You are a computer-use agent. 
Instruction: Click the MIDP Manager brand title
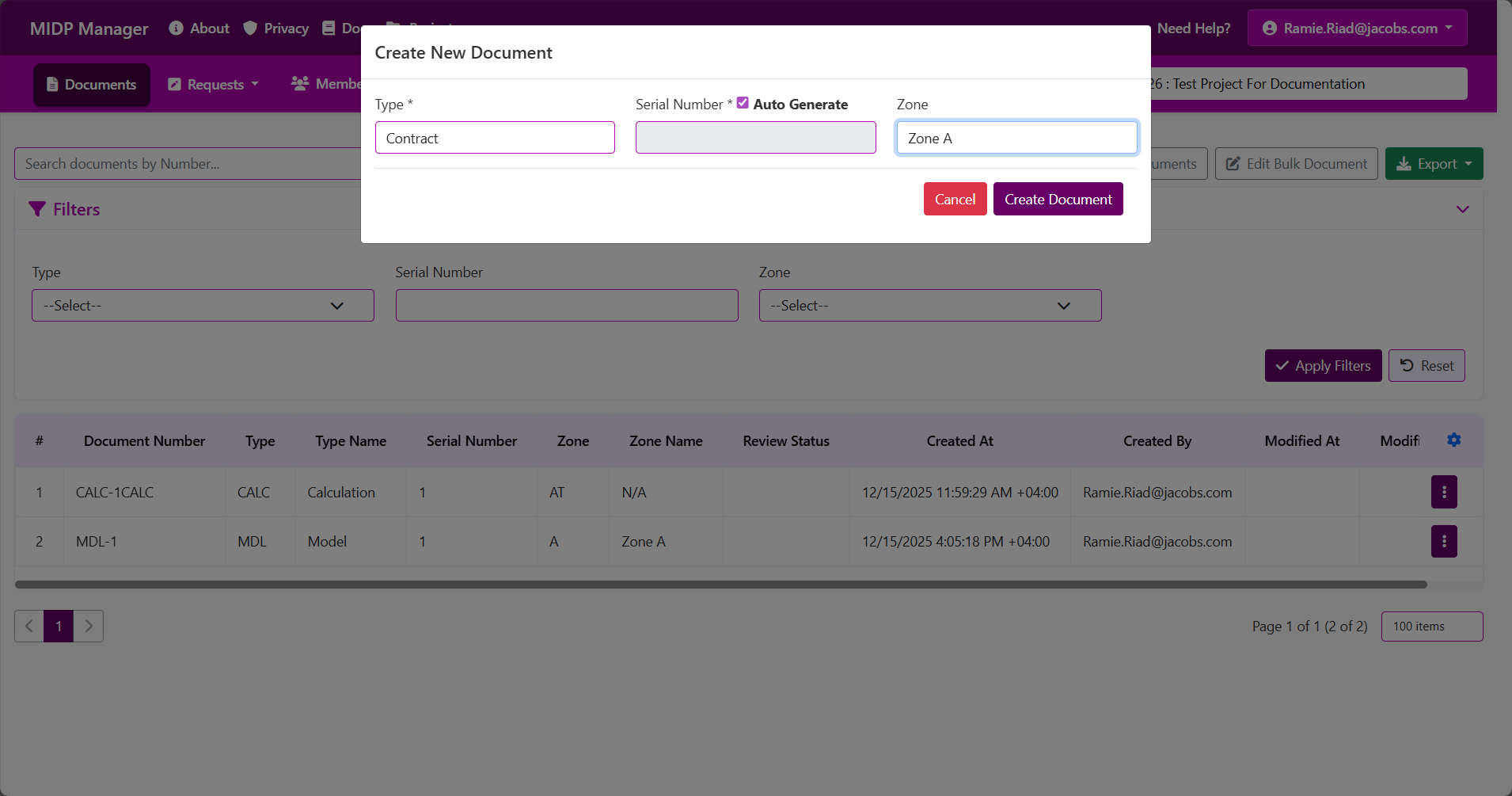point(89,29)
